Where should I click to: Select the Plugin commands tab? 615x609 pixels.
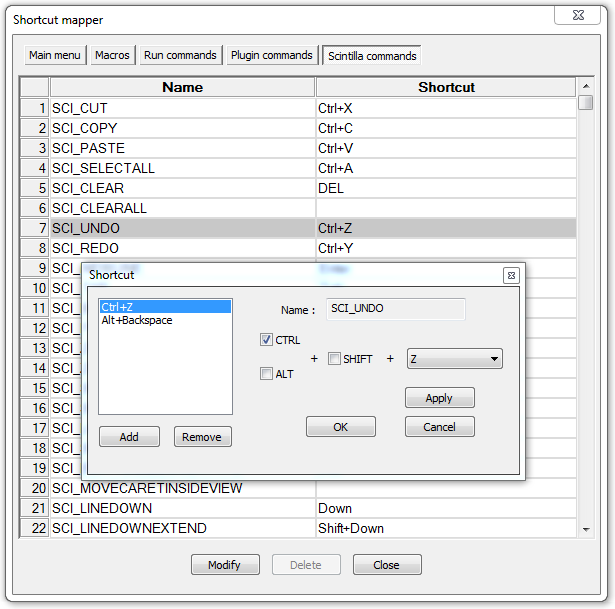(x=271, y=55)
